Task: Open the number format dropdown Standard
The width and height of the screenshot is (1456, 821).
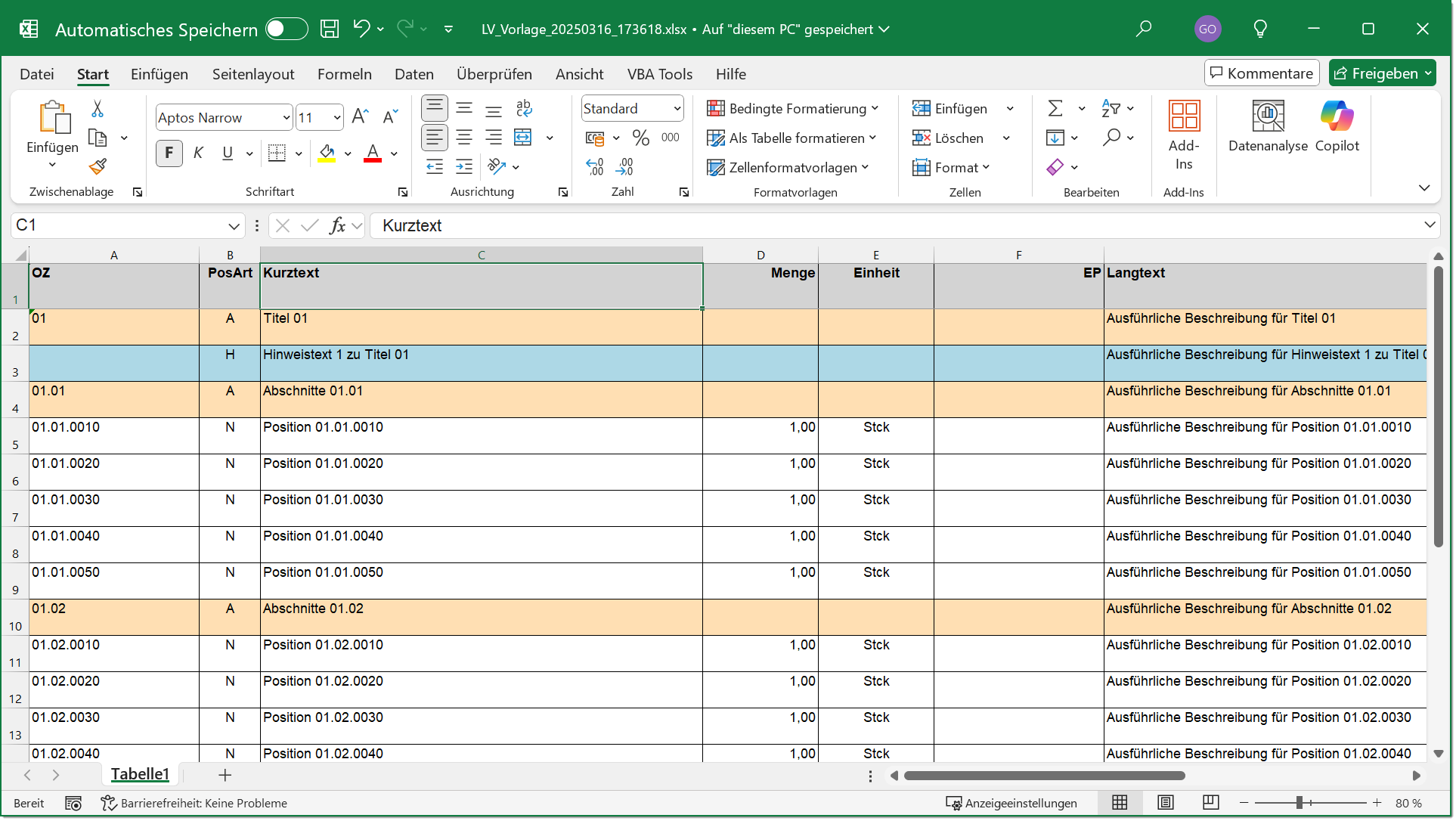Action: click(x=677, y=109)
